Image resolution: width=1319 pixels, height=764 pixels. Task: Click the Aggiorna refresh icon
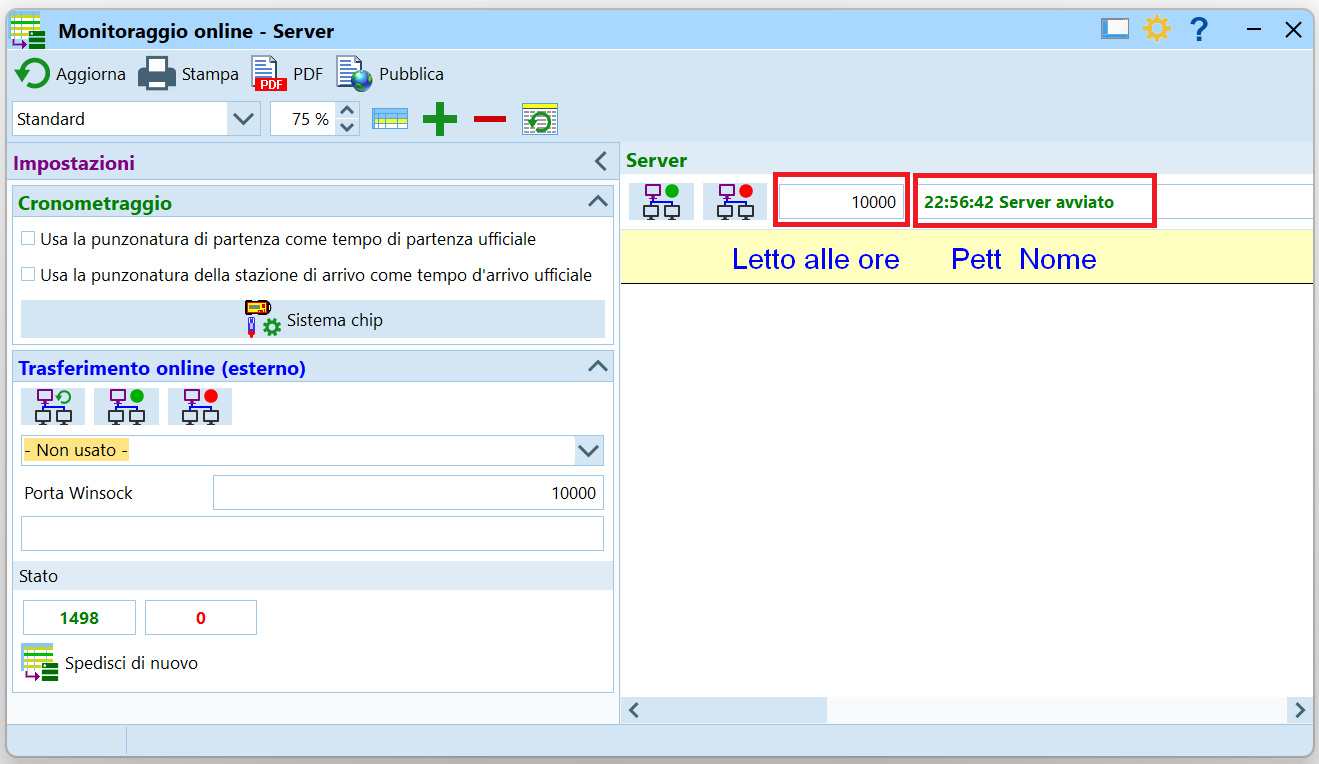33,74
